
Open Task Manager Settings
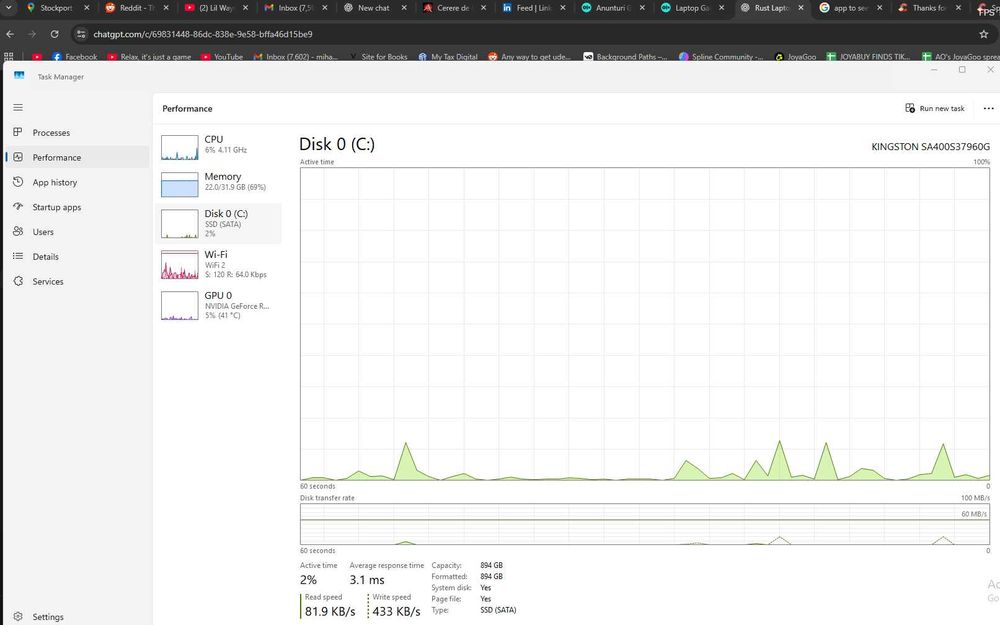point(77,617)
